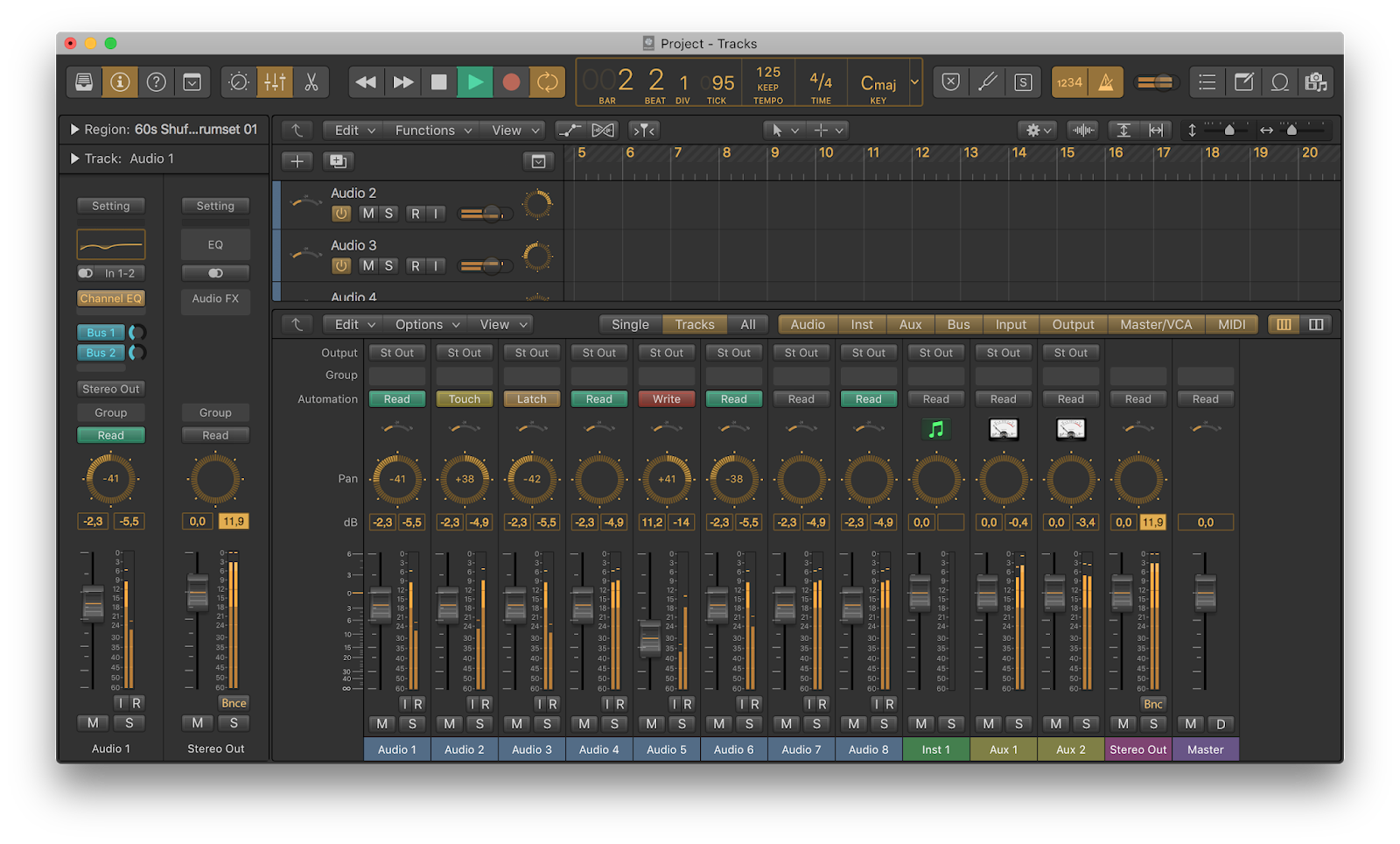Toggle the Flex icon in tracks menu bar
The height and width of the screenshot is (844, 1400).
(603, 130)
